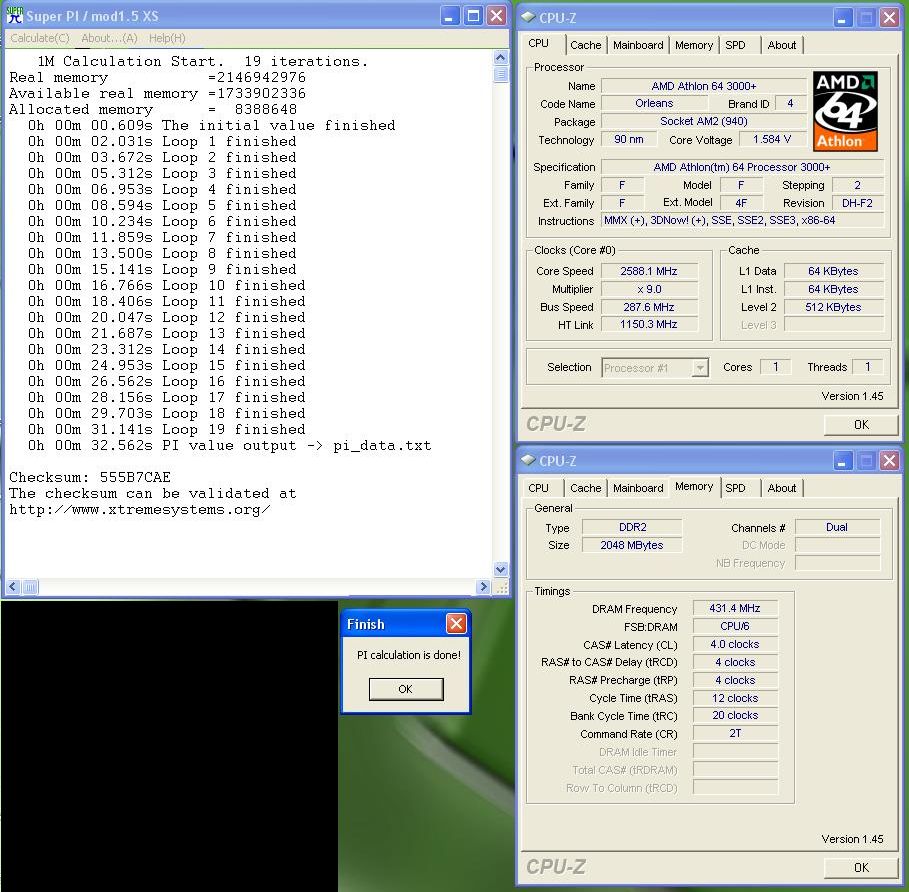Click the Threads value field
Viewport: 909px width, 892px height.
click(868, 367)
